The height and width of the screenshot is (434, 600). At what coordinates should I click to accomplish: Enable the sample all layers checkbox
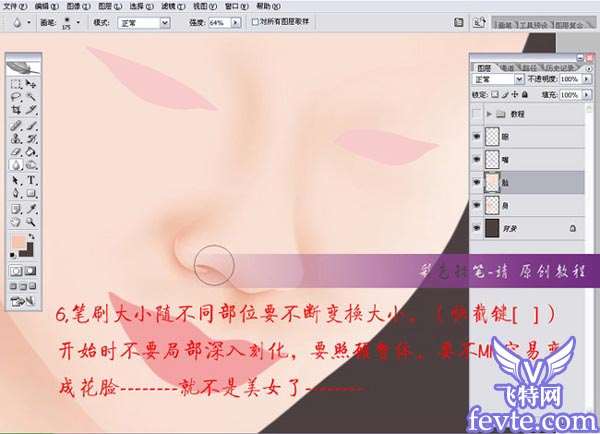[x=256, y=20]
